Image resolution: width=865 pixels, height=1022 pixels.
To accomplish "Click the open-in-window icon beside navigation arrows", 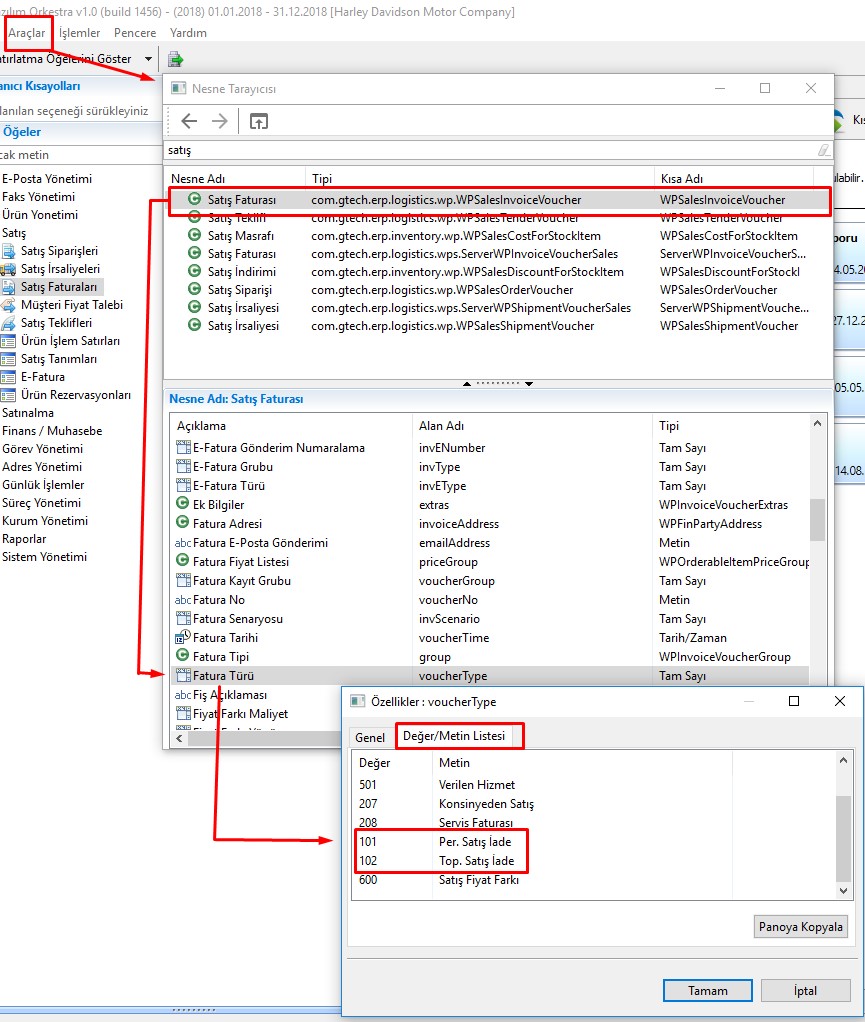I will [x=259, y=121].
